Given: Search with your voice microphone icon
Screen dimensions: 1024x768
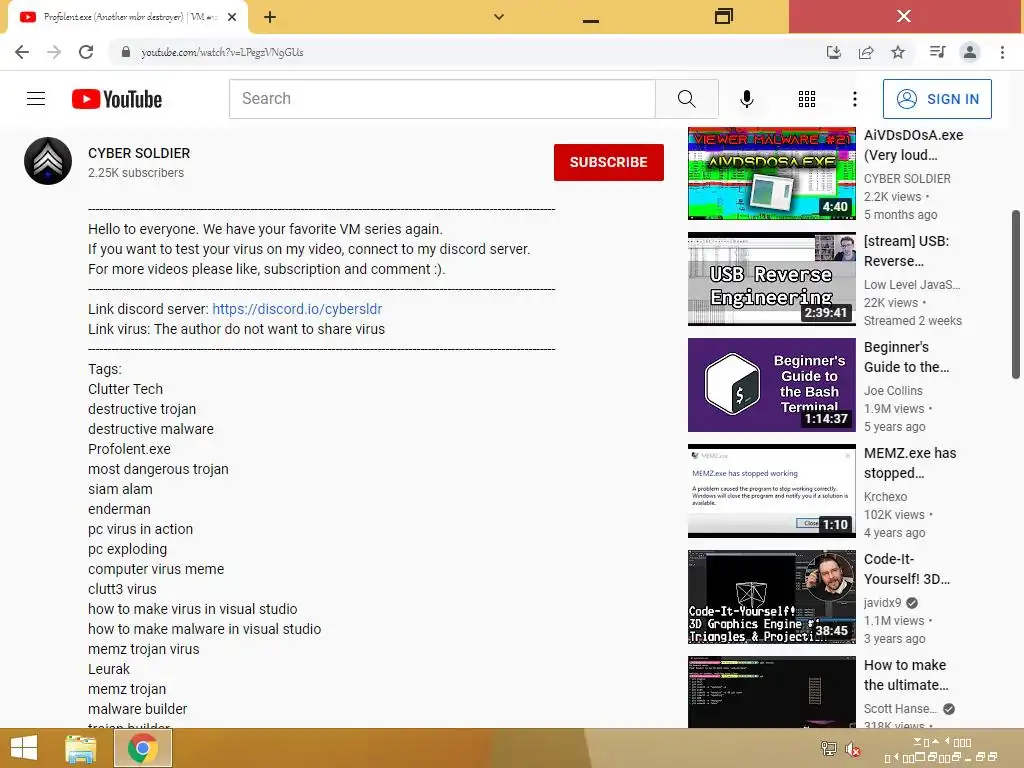Looking at the screenshot, I should pos(746,99).
